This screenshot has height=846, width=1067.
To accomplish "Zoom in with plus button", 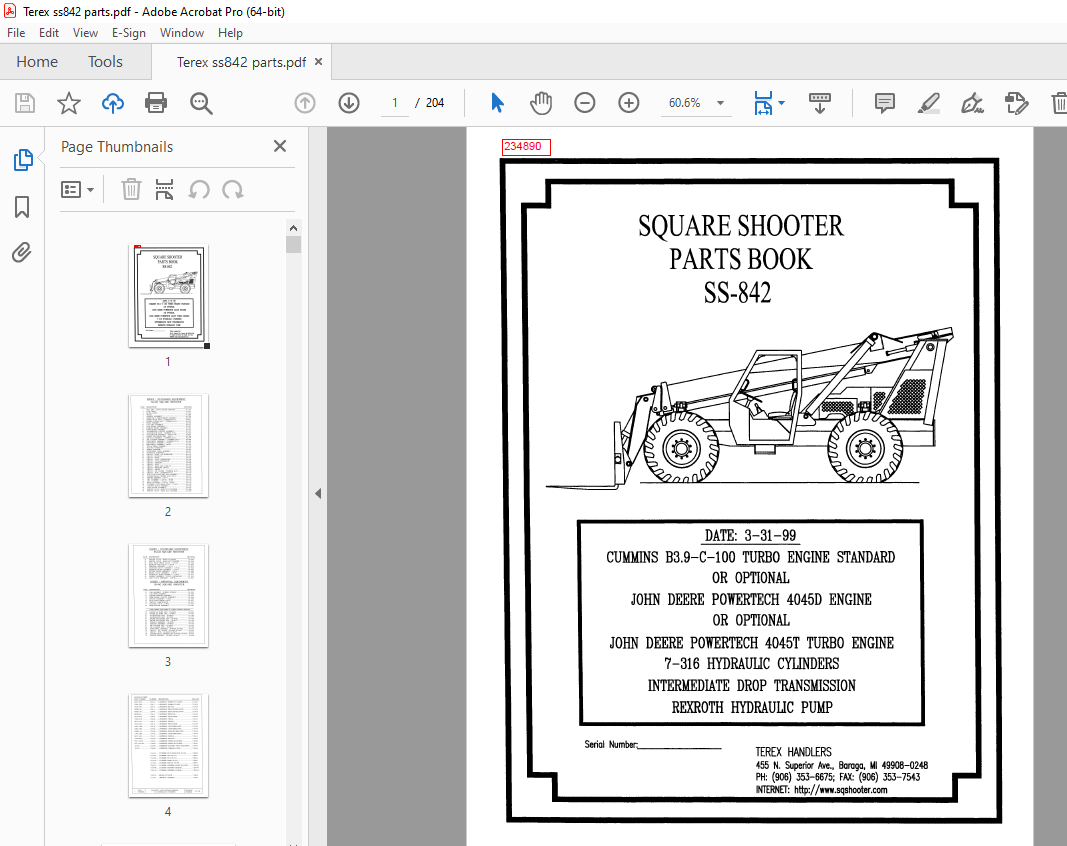I will (629, 103).
